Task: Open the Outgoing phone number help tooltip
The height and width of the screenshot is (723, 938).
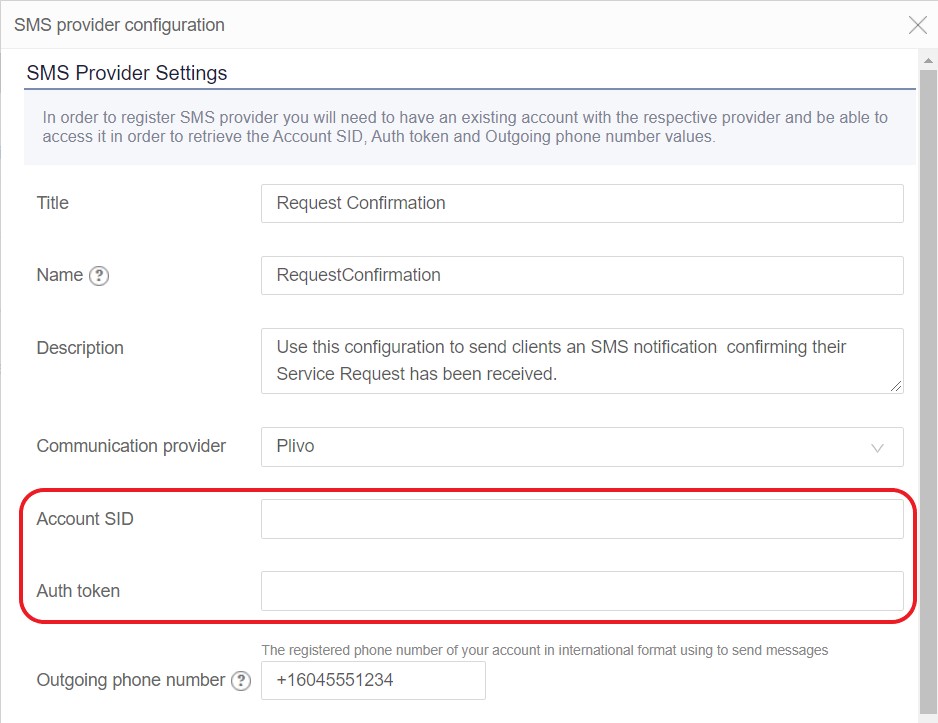Action: pyautogui.click(x=240, y=680)
